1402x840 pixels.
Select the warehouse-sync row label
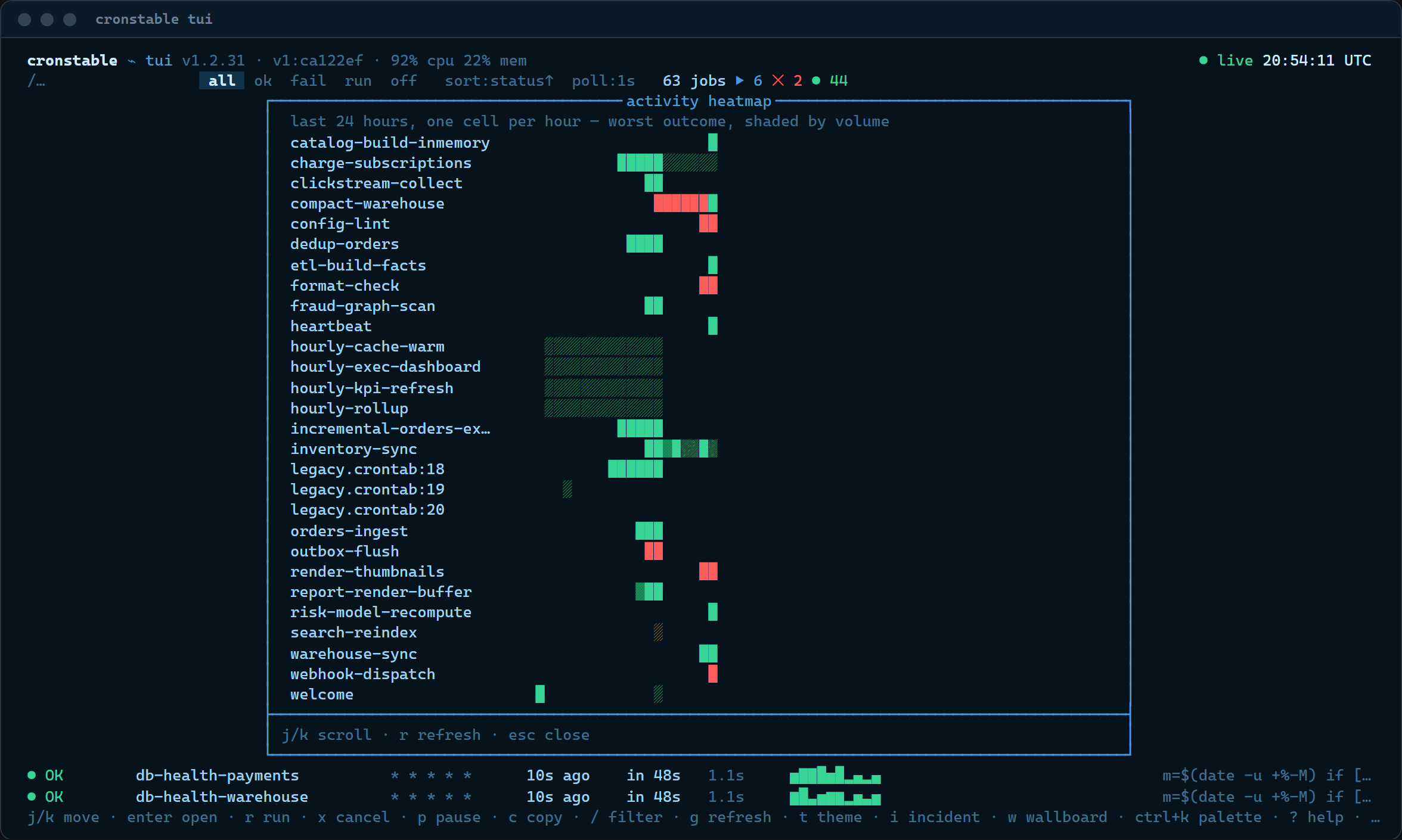click(353, 654)
